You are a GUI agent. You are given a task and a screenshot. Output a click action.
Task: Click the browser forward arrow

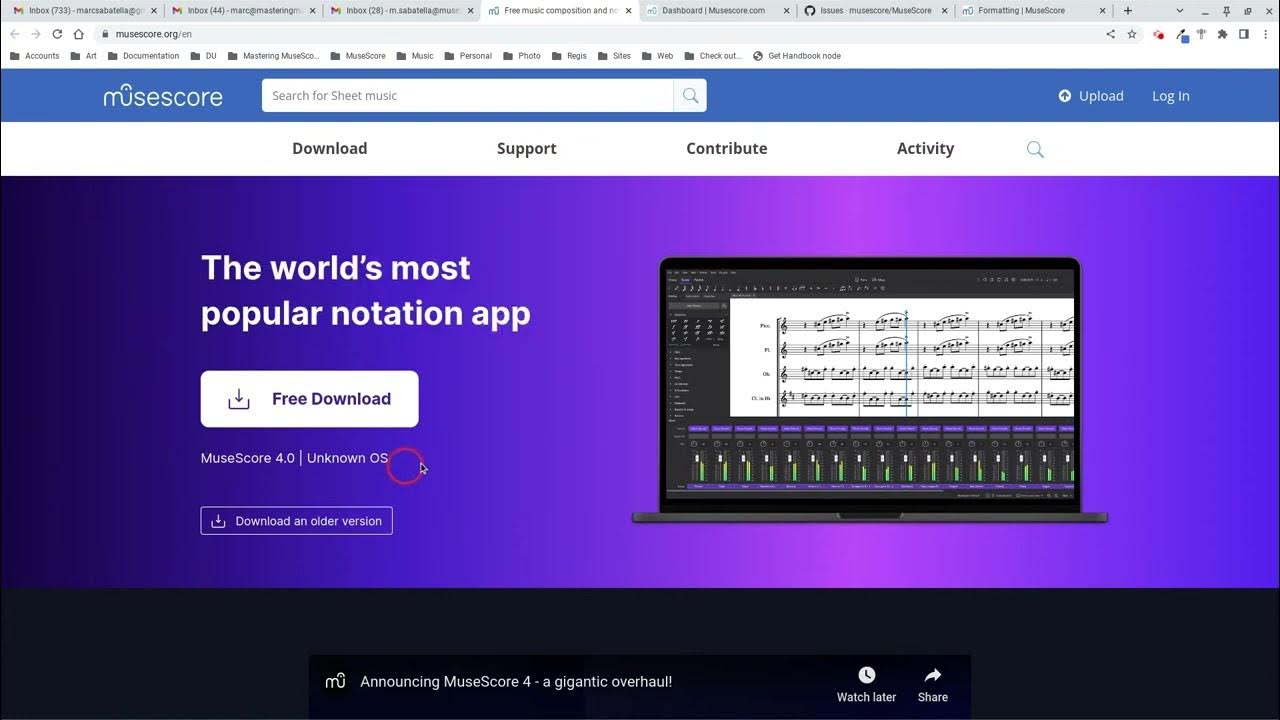(36, 34)
